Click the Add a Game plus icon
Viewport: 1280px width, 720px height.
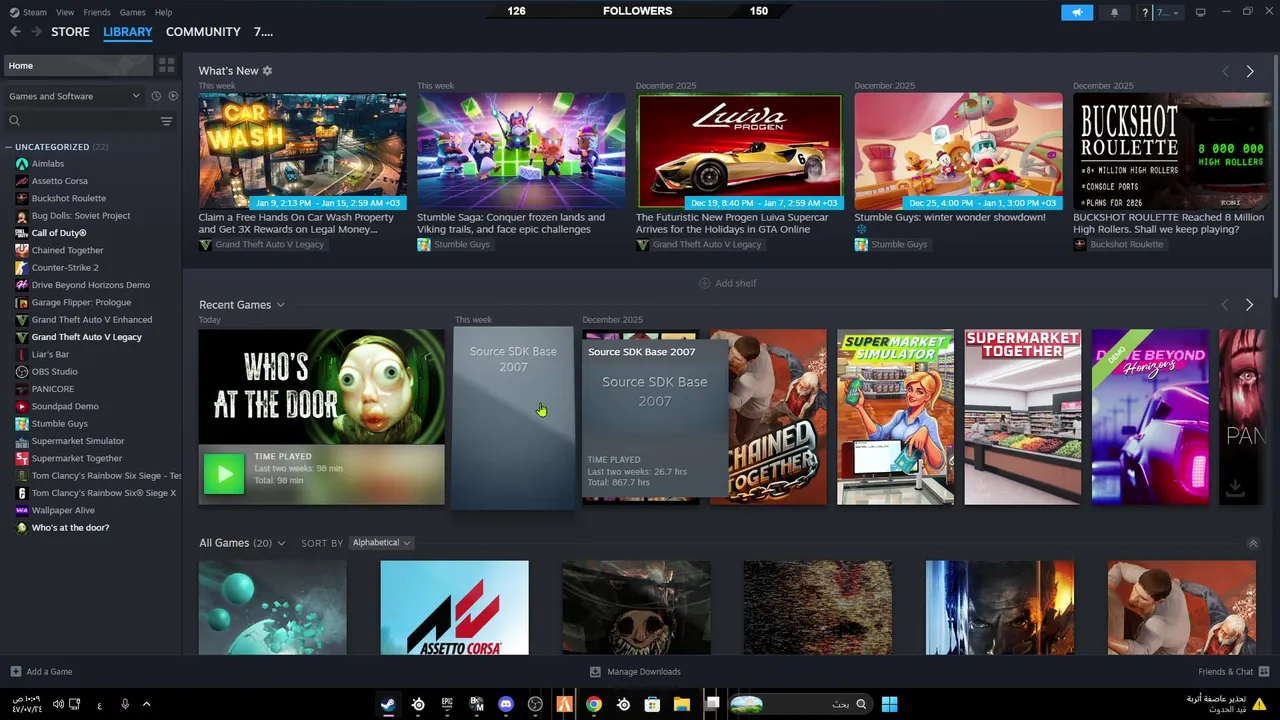[x=15, y=672]
